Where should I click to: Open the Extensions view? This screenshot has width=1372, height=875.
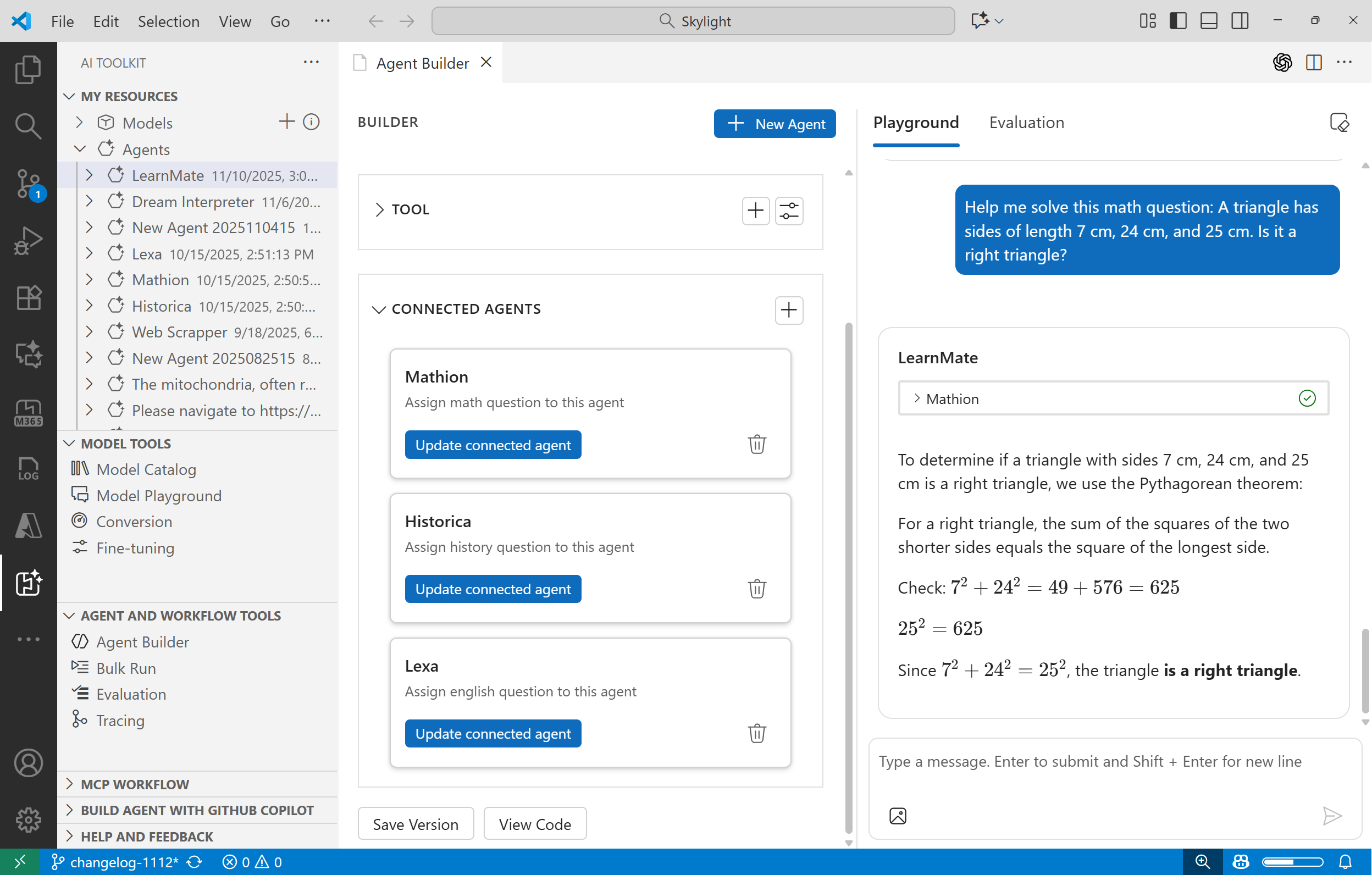point(28,297)
